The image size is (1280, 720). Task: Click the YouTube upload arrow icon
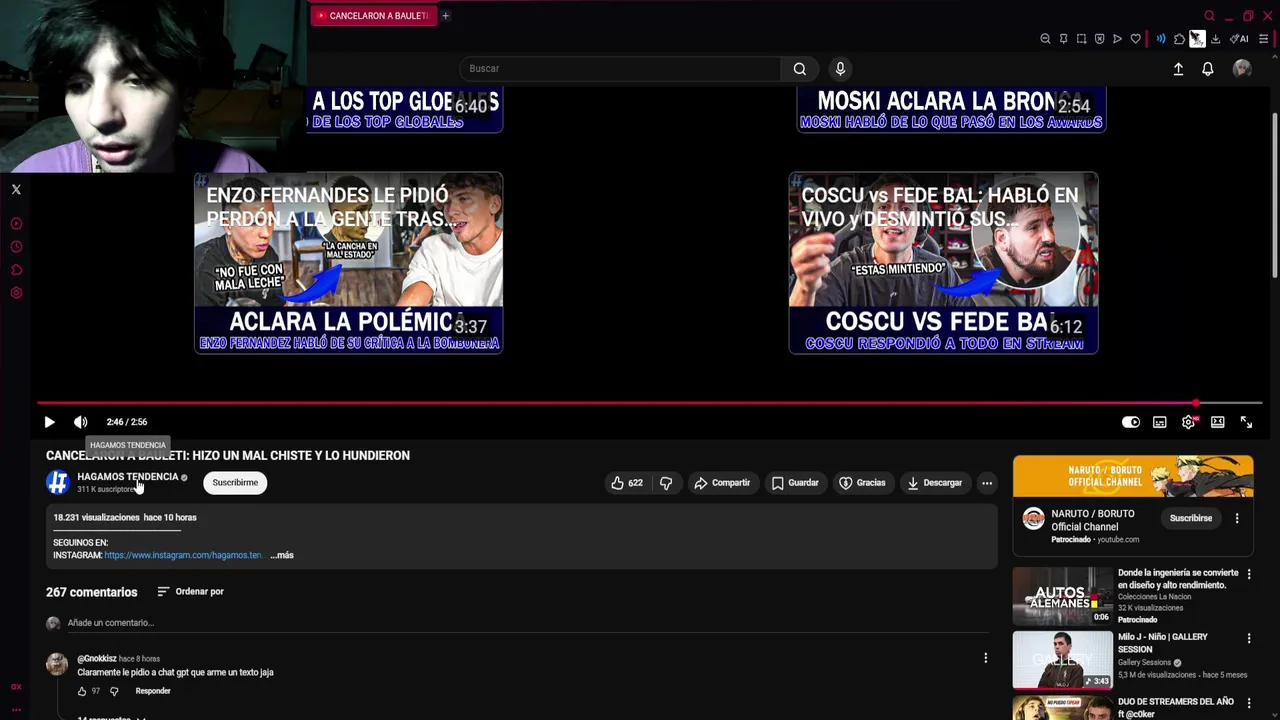point(1178,69)
